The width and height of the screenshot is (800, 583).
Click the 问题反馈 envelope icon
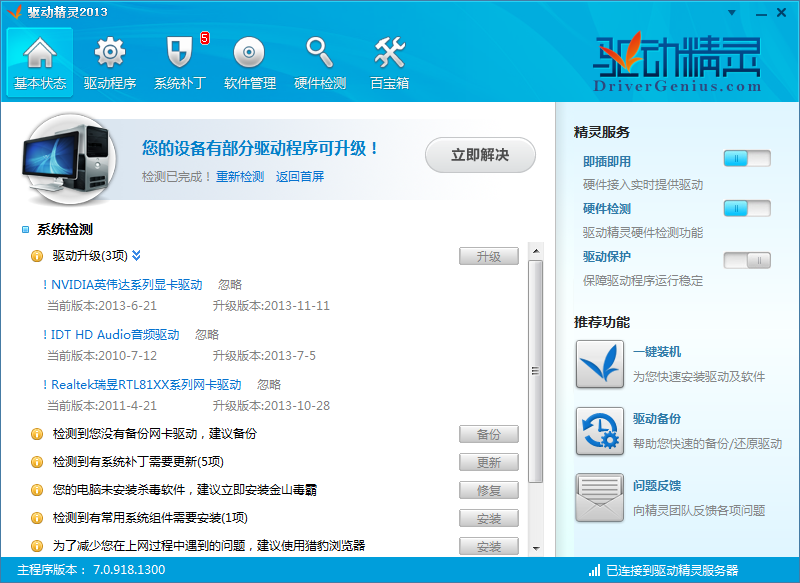tap(599, 498)
